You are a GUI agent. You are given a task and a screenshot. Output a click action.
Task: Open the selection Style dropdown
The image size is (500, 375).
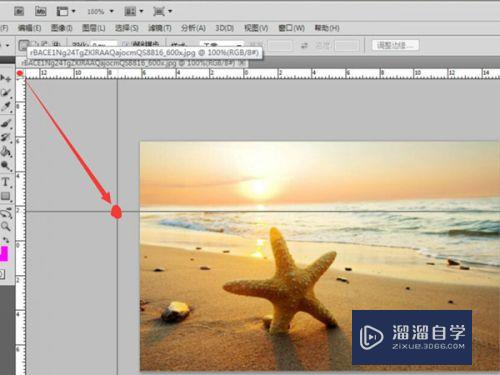point(222,45)
